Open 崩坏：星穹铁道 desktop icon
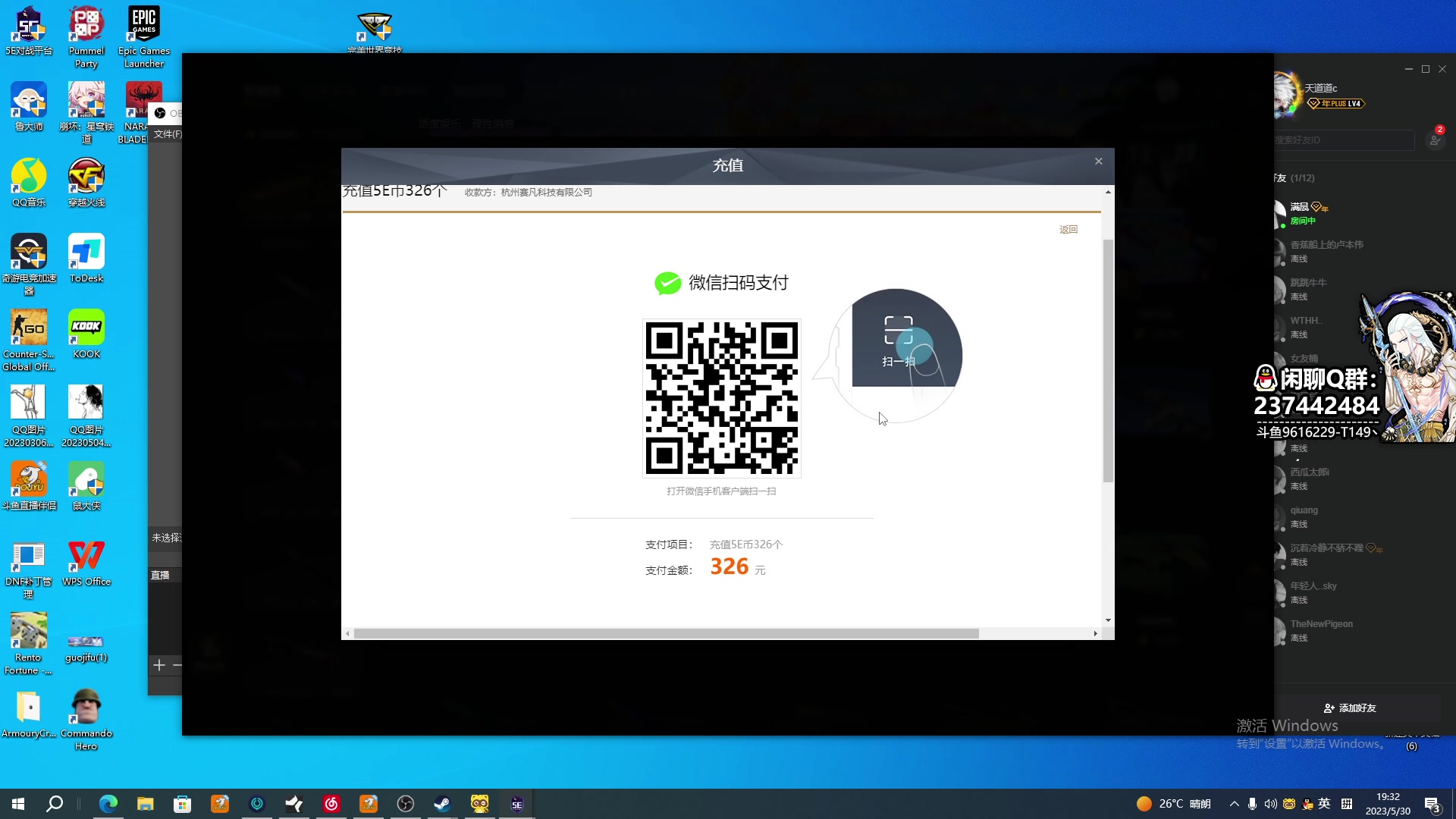Screen dimensions: 1456x819 pos(86,113)
